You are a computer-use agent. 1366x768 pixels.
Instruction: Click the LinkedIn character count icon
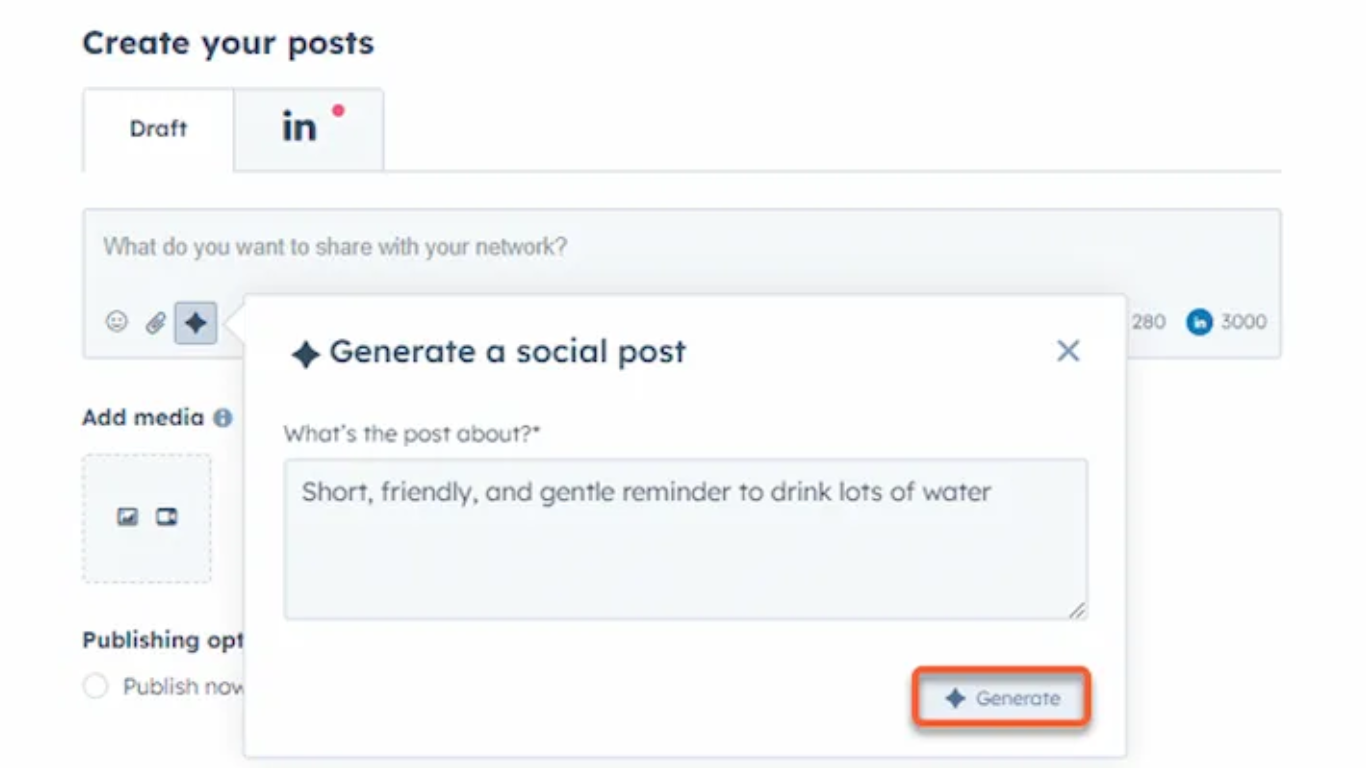coord(1199,322)
